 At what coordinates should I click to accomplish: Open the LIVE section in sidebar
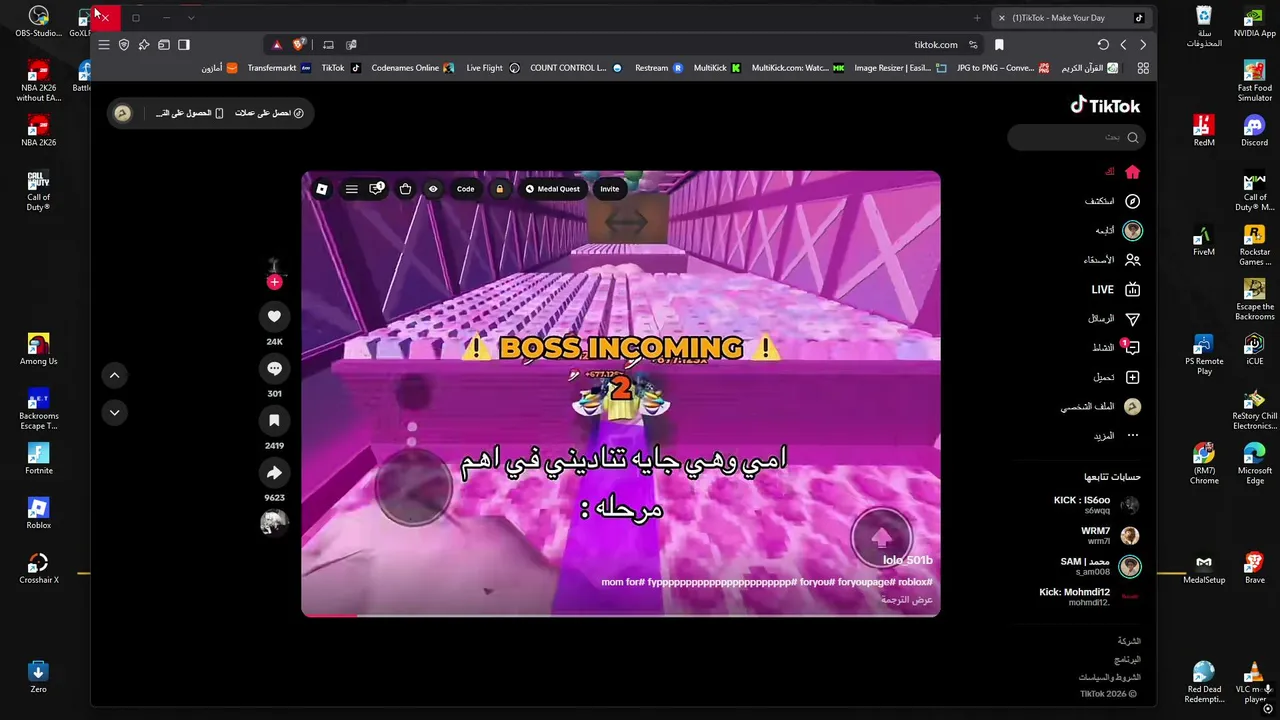pos(1115,289)
